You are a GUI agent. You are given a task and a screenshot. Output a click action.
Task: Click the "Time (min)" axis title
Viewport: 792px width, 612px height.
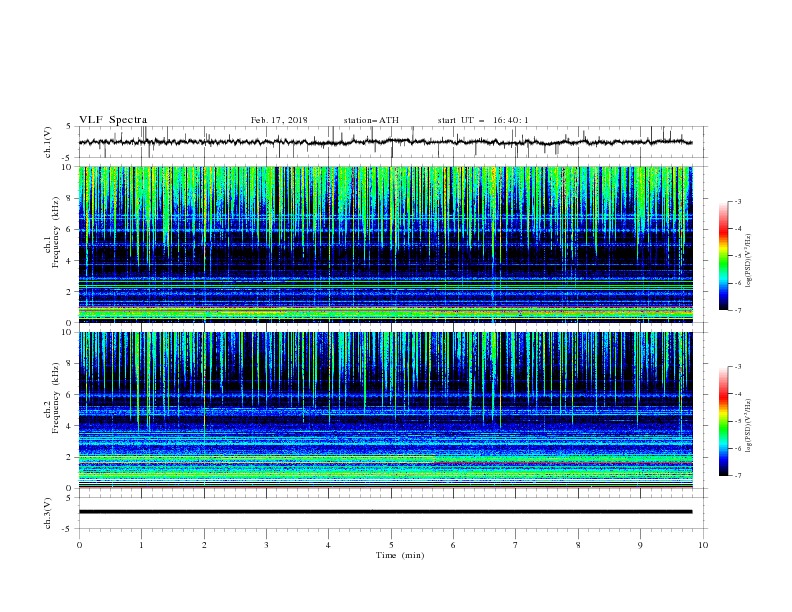[400, 555]
